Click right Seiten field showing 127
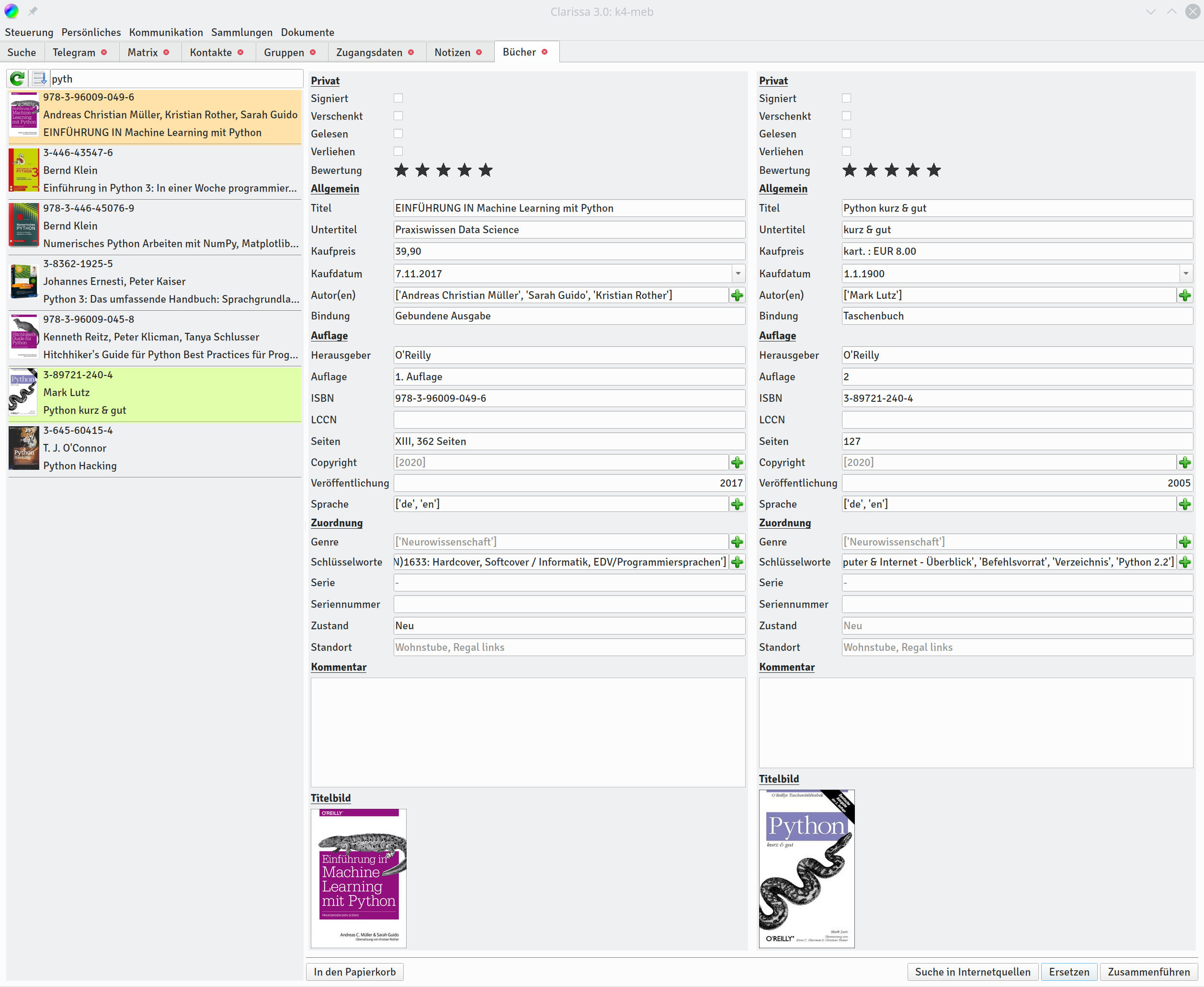This screenshot has height=987, width=1204. pos(1017,441)
